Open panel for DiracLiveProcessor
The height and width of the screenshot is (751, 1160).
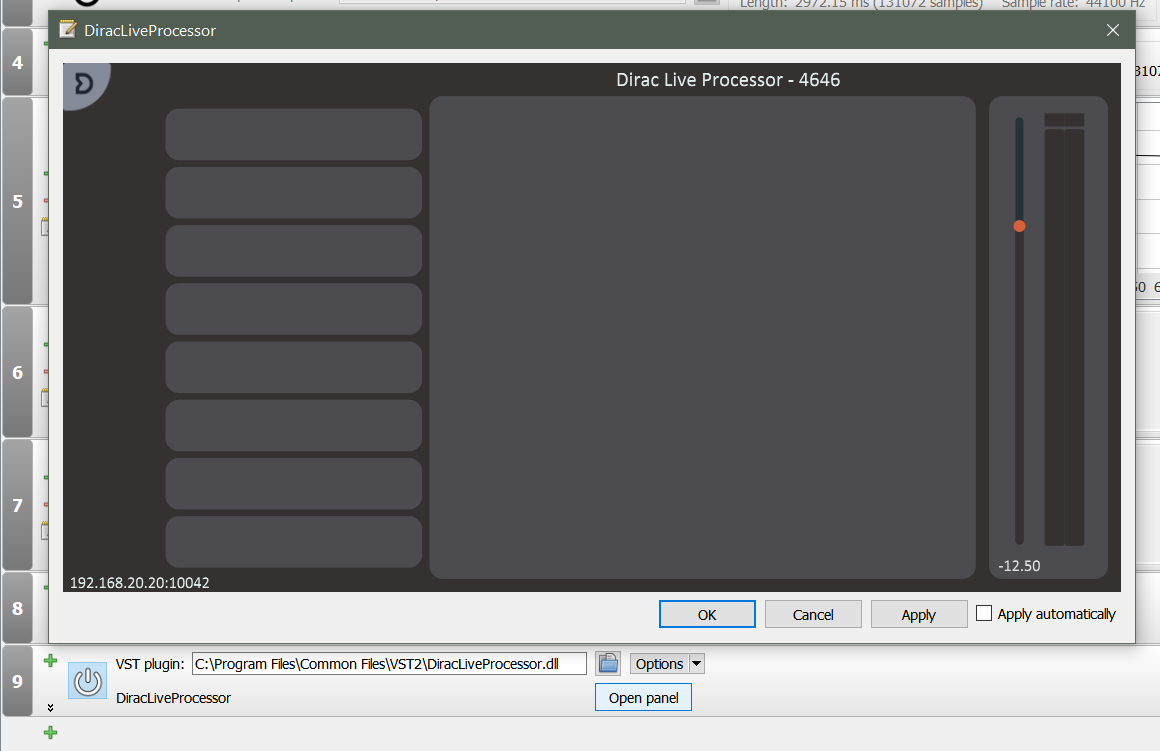[x=644, y=698]
